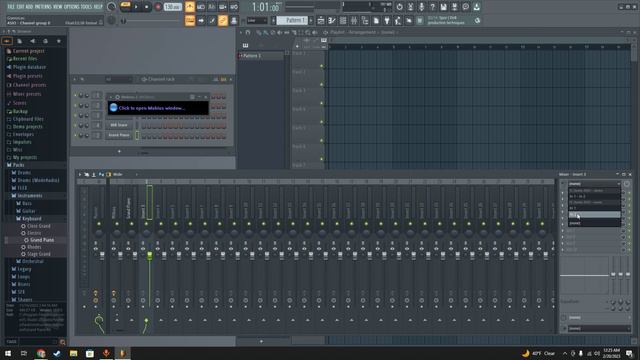Expand Demo projects folder
This screenshot has width=640, height=360.
point(27,127)
